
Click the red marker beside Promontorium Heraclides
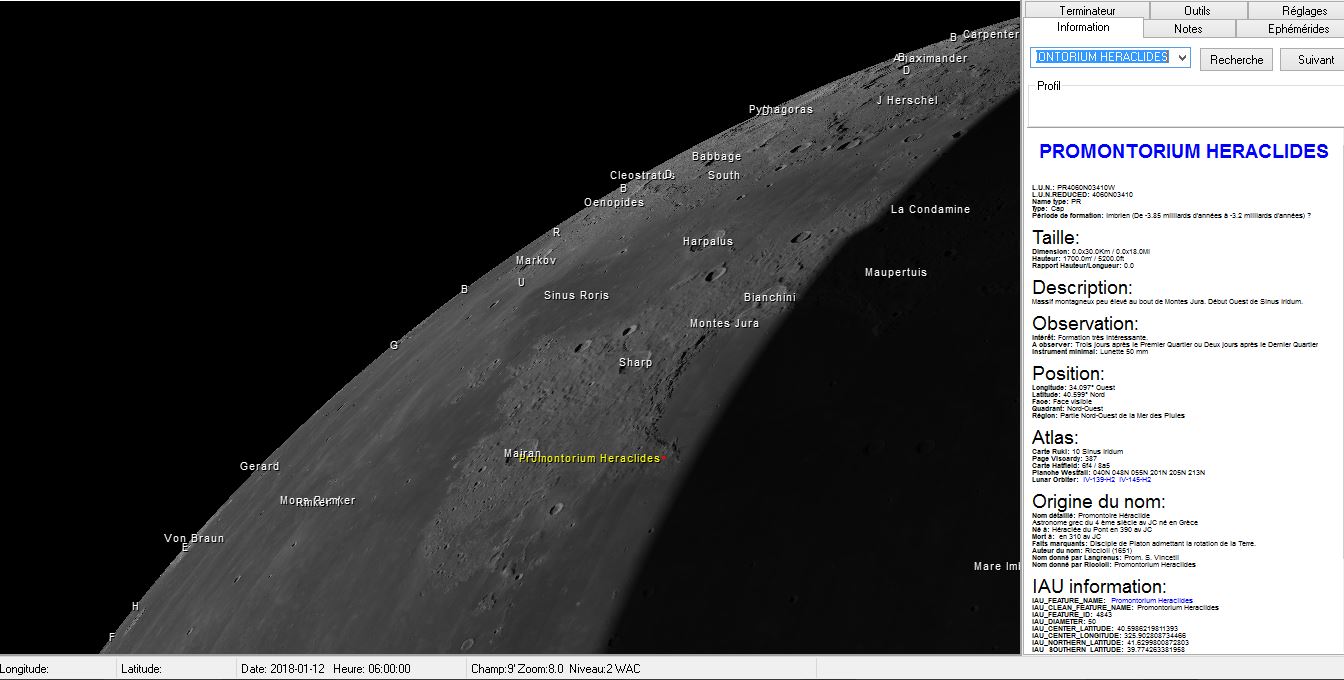(664, 458)
